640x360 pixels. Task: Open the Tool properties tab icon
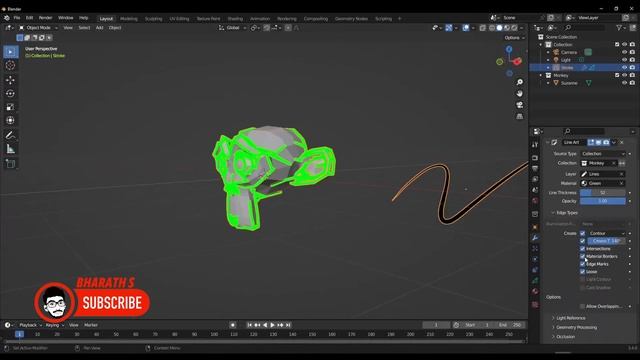535,145
